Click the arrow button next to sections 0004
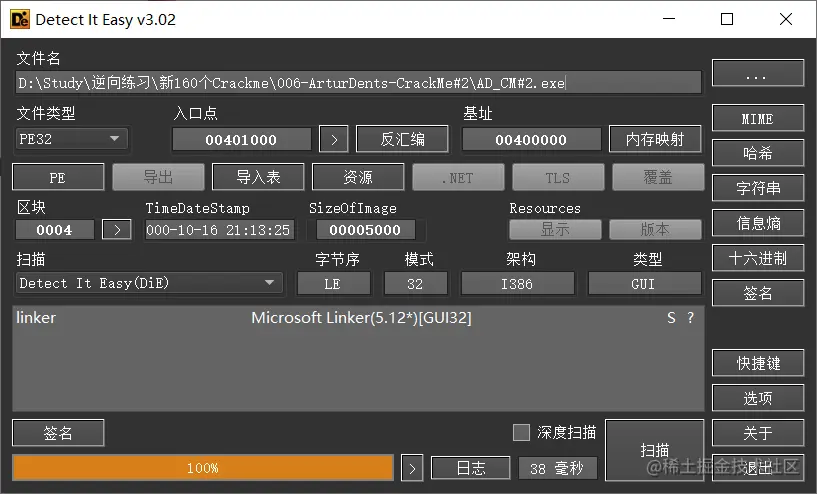Screen dimensions: 817x494 click(117, 229)
